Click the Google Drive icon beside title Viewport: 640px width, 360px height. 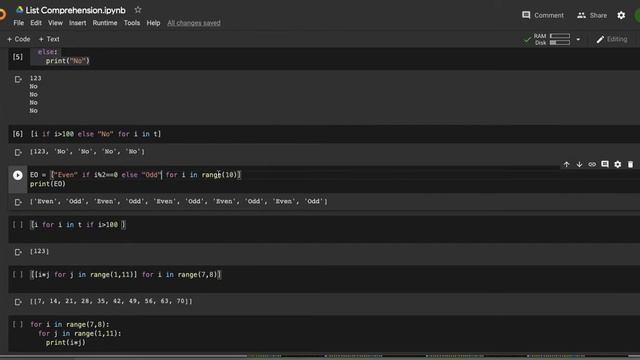tap(19, 10)
